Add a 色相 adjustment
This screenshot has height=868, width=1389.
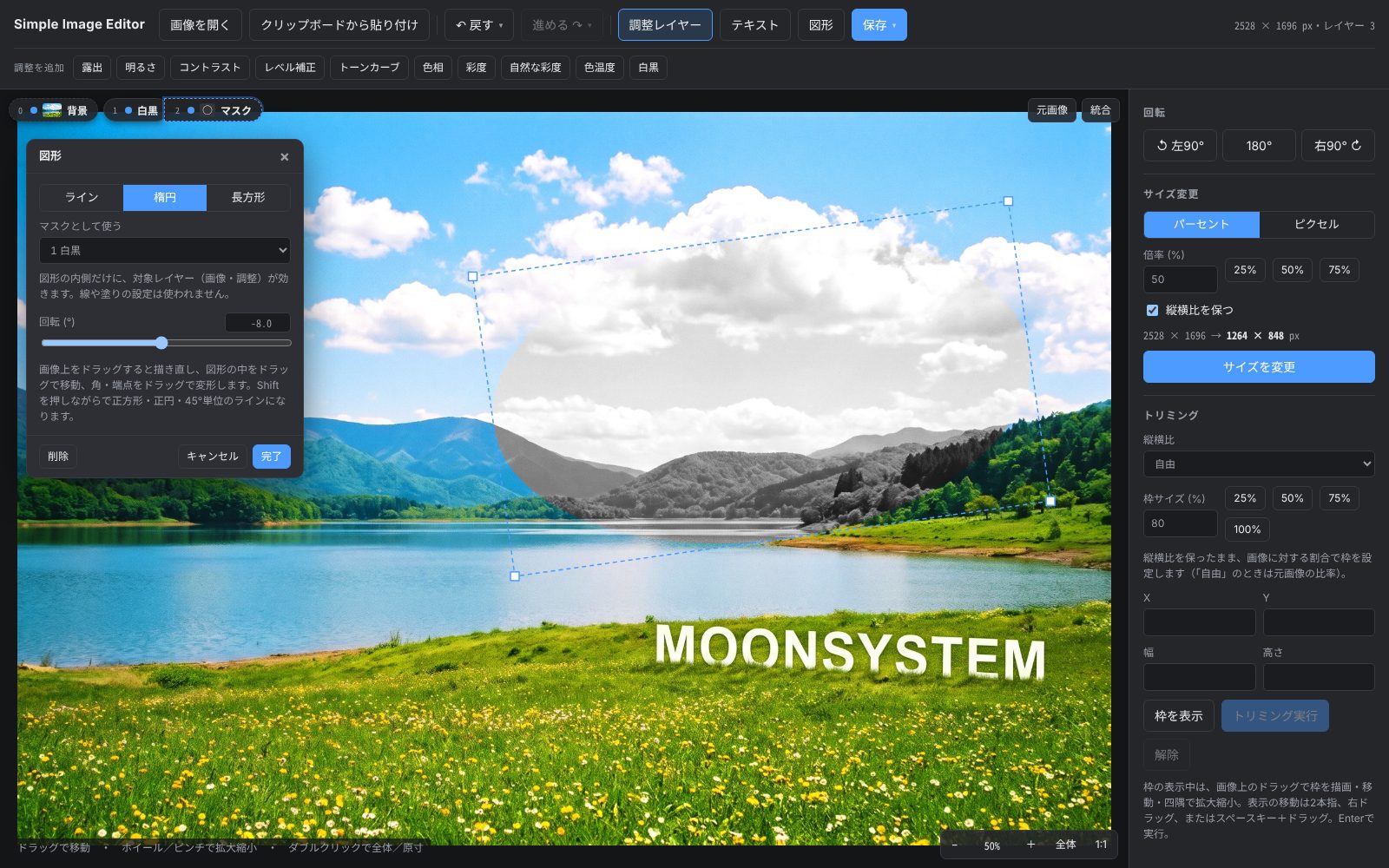pyautogui.click(x=432, y=68)
